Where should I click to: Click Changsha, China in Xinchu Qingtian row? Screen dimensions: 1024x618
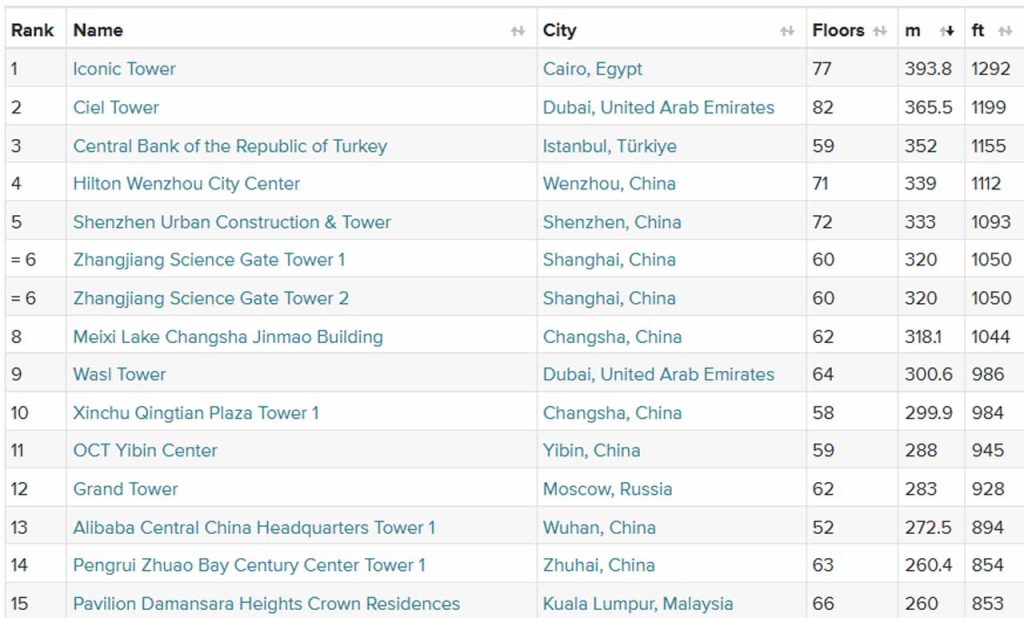coord(612,412)
